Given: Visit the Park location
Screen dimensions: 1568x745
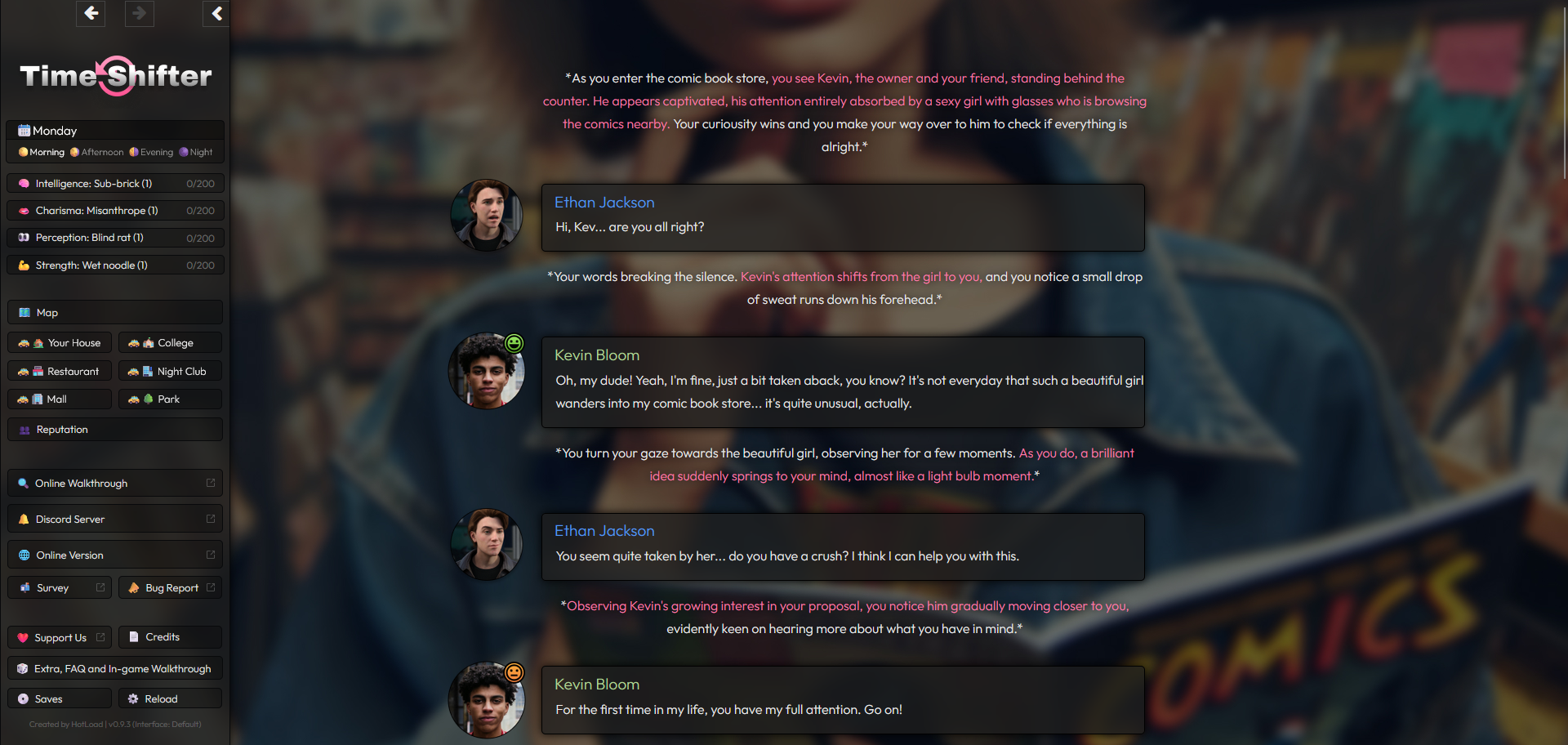Looking at the screenshot, I should click(171, 399).
